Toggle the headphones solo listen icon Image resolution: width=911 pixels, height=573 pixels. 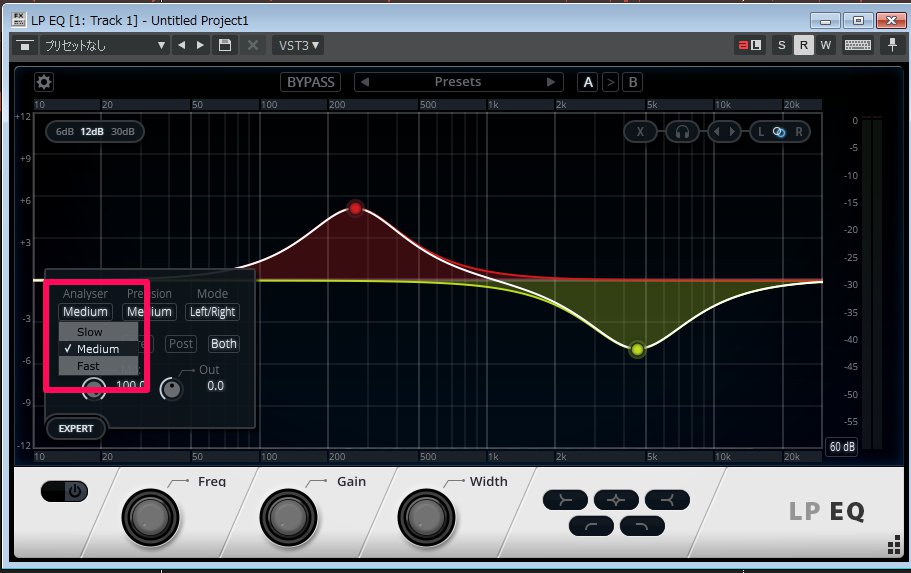coord(682,132)
